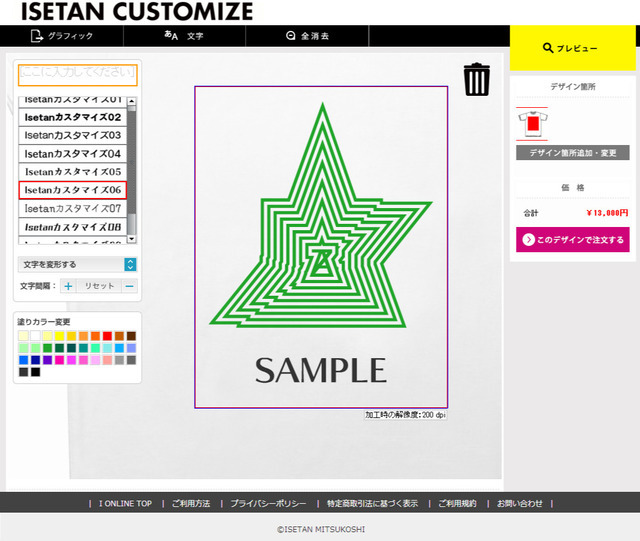640x541 pixels.
Task: Open お問い合わせ footer link
Action: coord(520,503)
